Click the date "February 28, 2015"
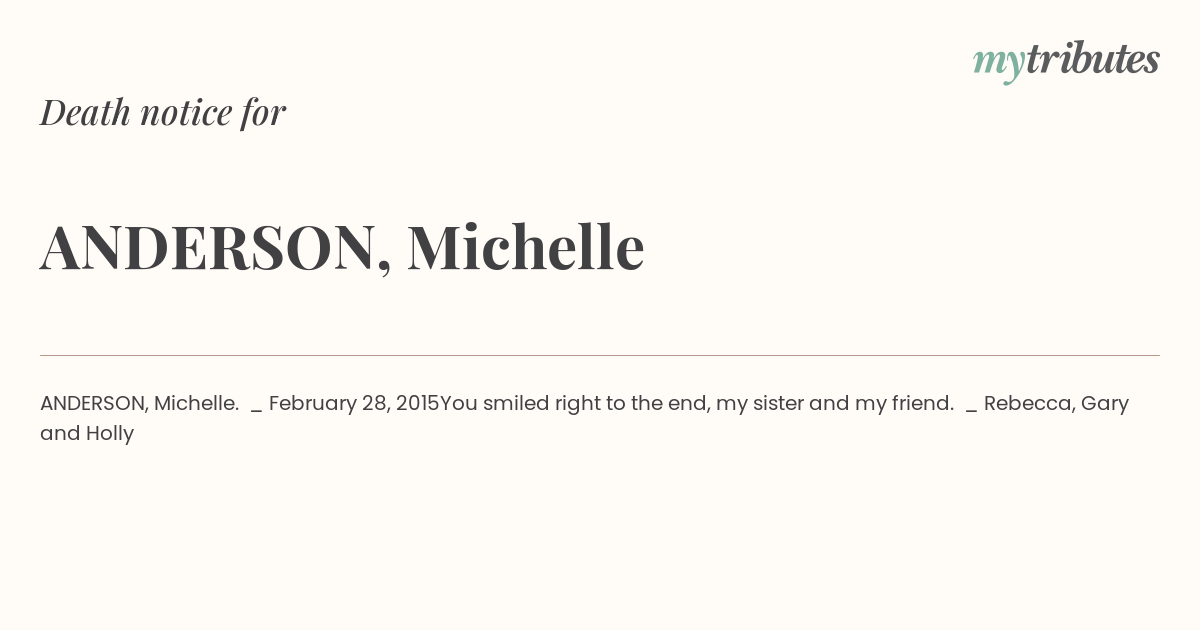The image size is (1200, 630). [x=354, y=404]
